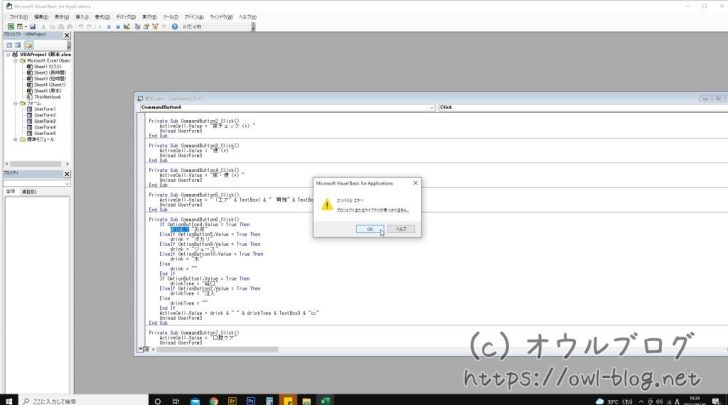Screen dimensions: 728x405
Task: Select UserForm3 in the project tree
Action: click(46, 121)
